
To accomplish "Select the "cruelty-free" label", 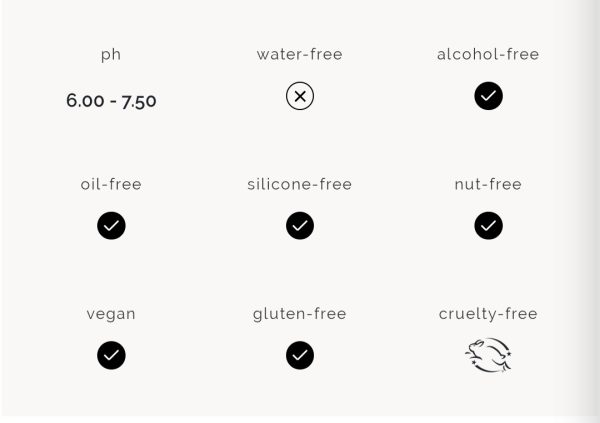I will (x=488, y=315).
